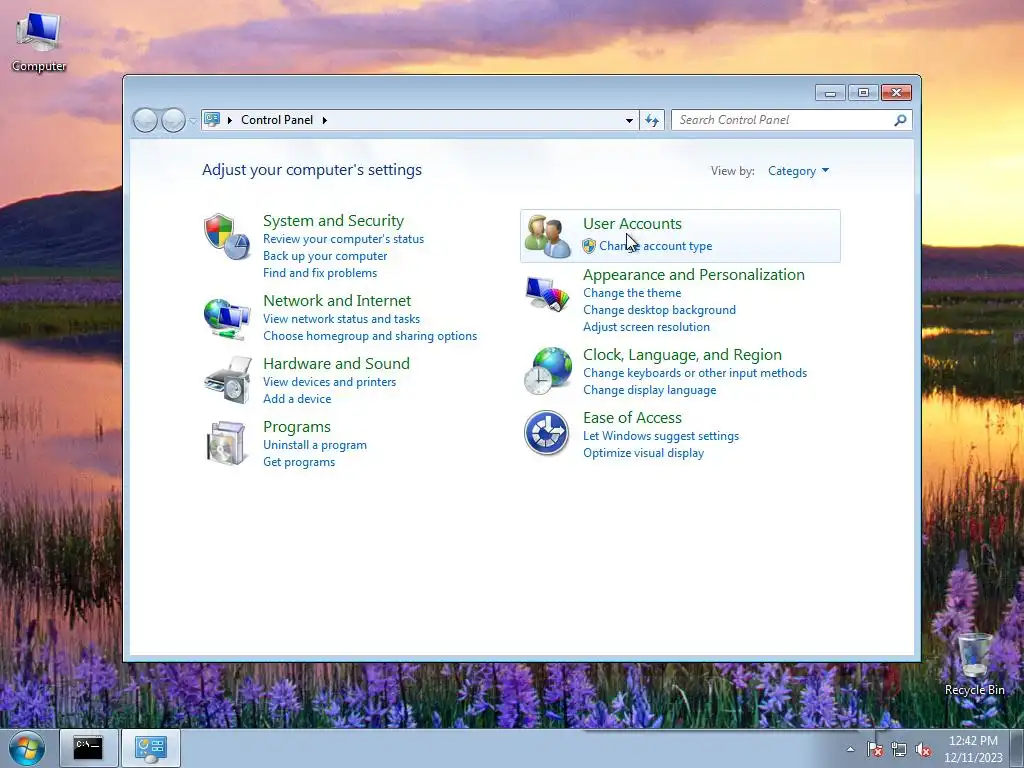Click the Back navigation arrow button

[x=145, y=120]
